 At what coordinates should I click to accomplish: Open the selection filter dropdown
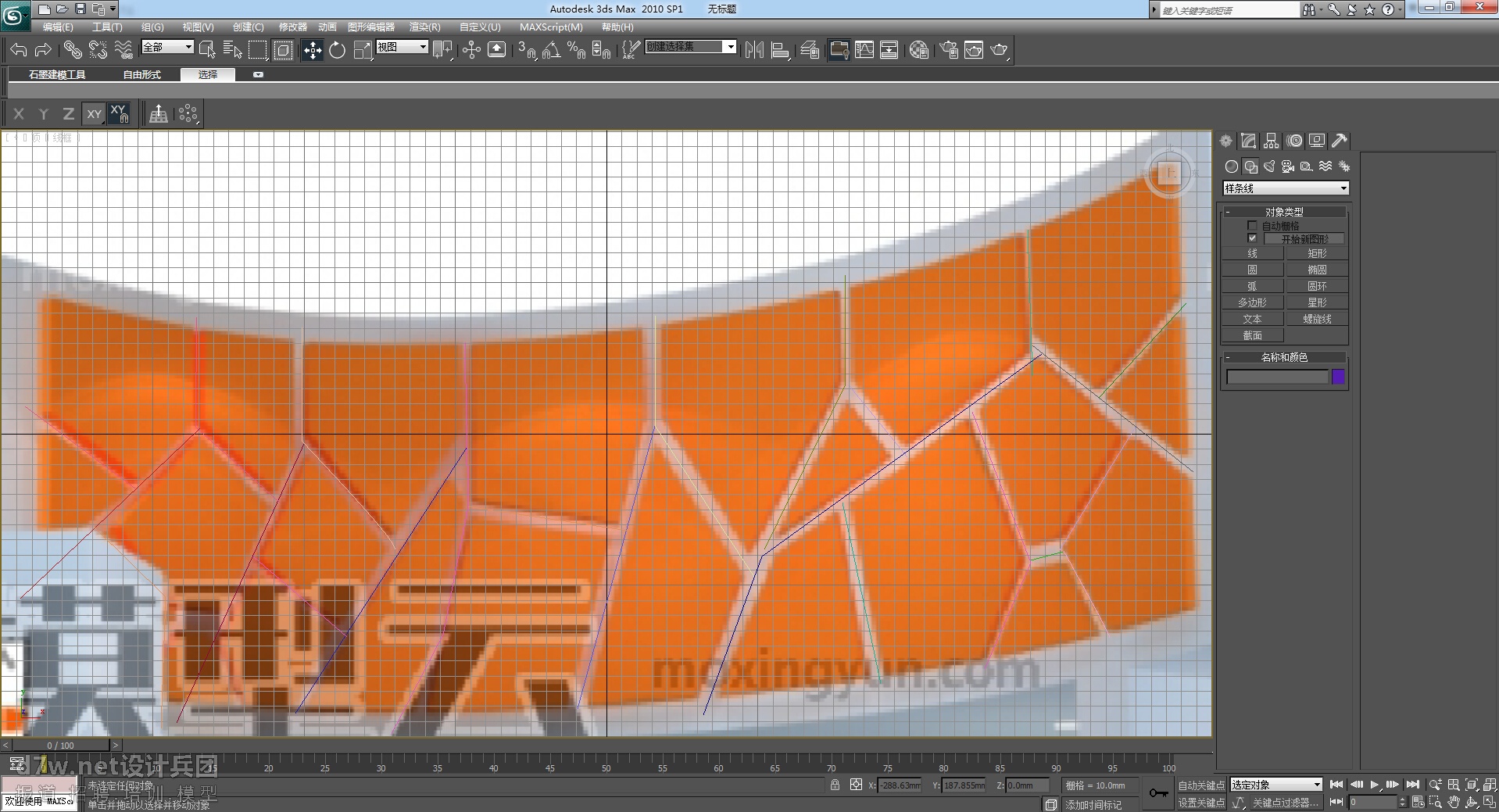(x=167, y=47)
